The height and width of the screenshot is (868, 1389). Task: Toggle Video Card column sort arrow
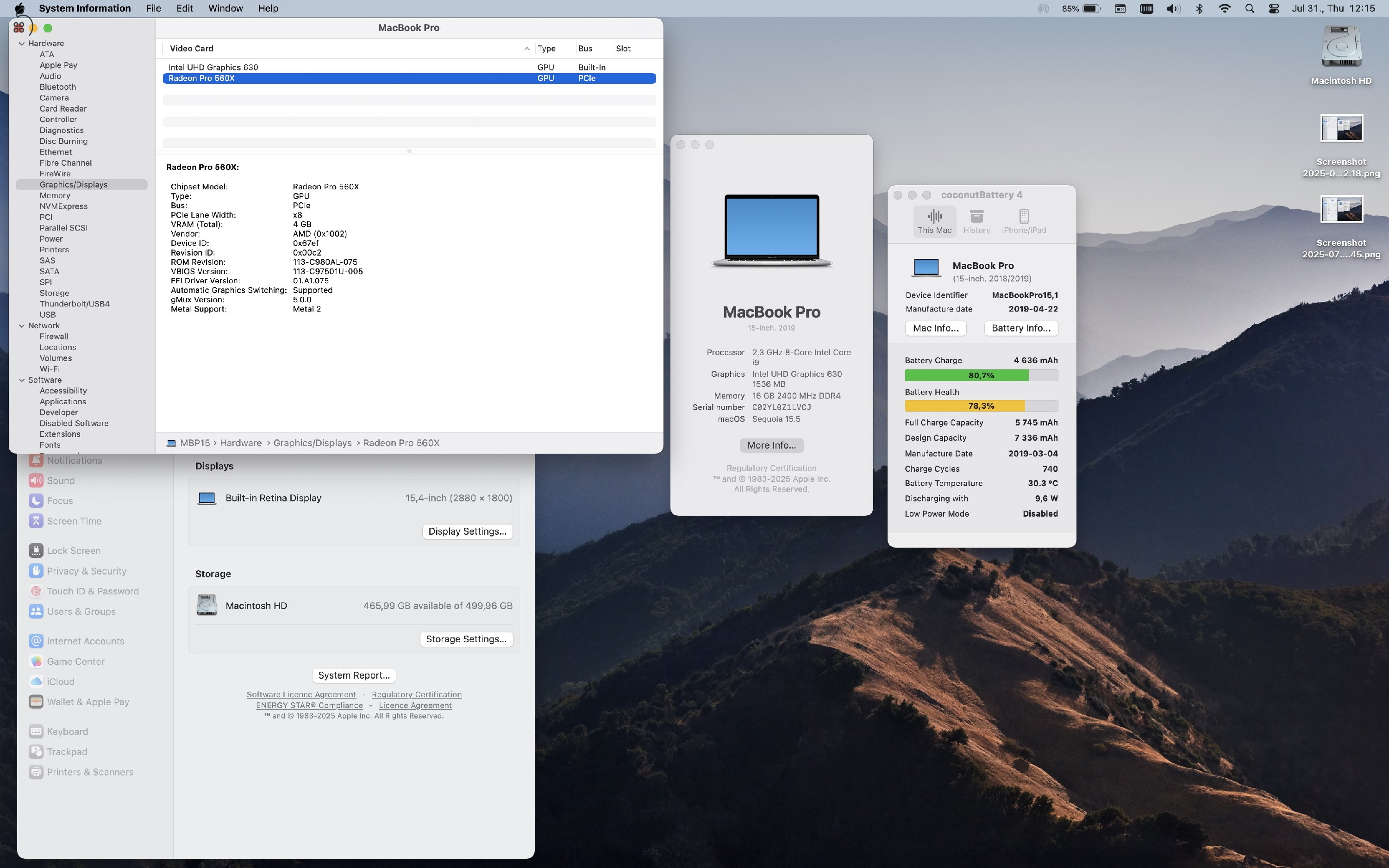(526, 49)
